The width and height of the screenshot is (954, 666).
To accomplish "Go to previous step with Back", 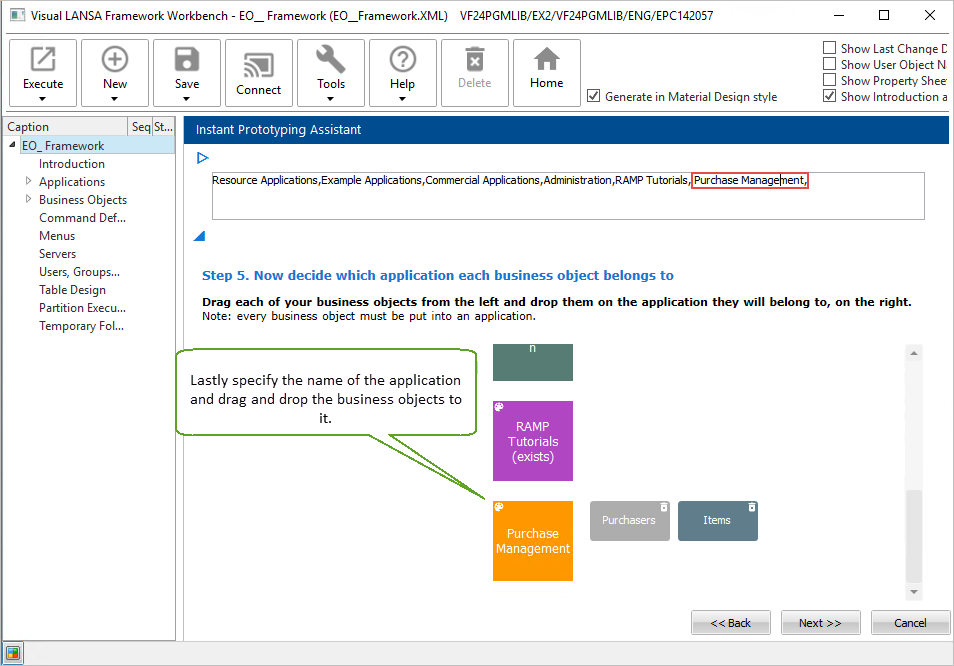I will pos(730,623).
